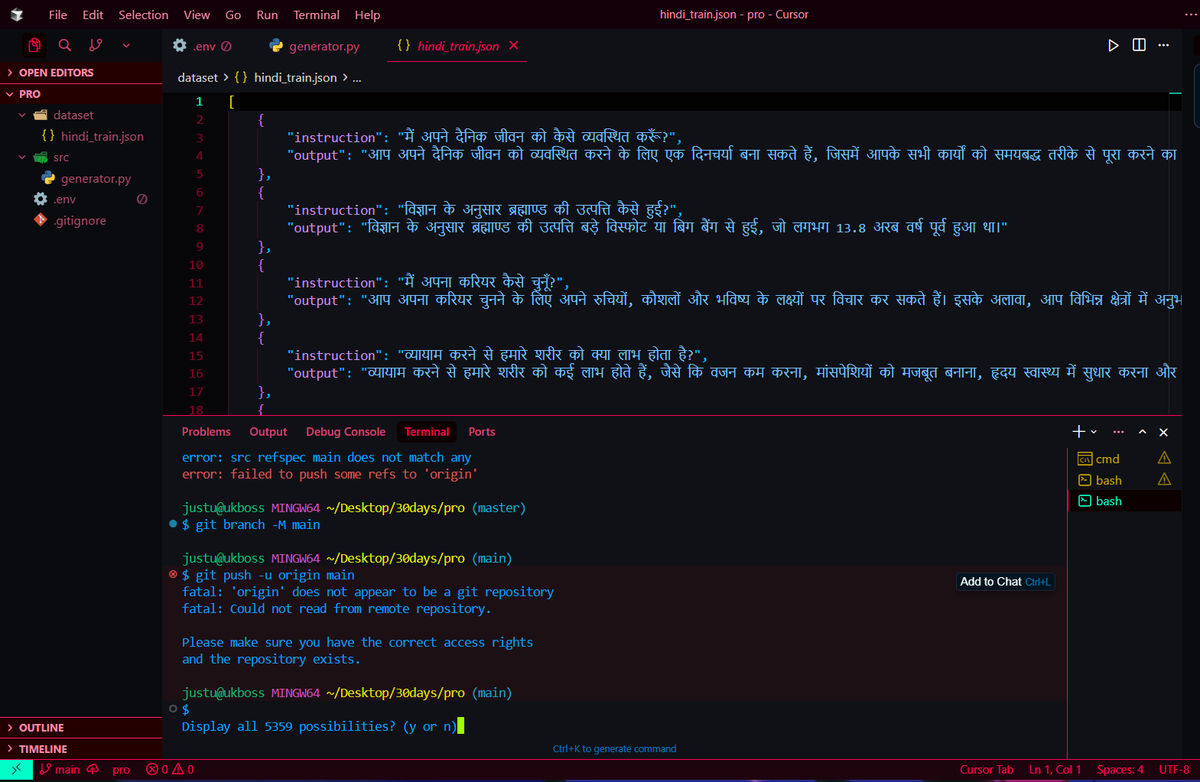This screenshot has width=1200, height=782.
Task: Open the Edit menu
Action: coord(93,15)
